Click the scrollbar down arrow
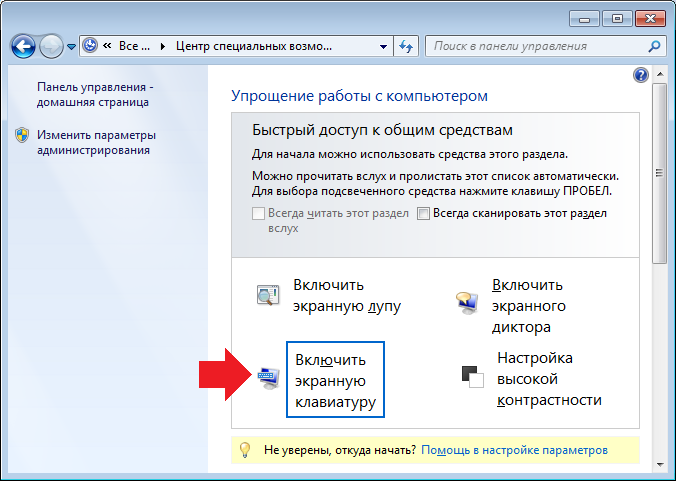 [660, 465]
